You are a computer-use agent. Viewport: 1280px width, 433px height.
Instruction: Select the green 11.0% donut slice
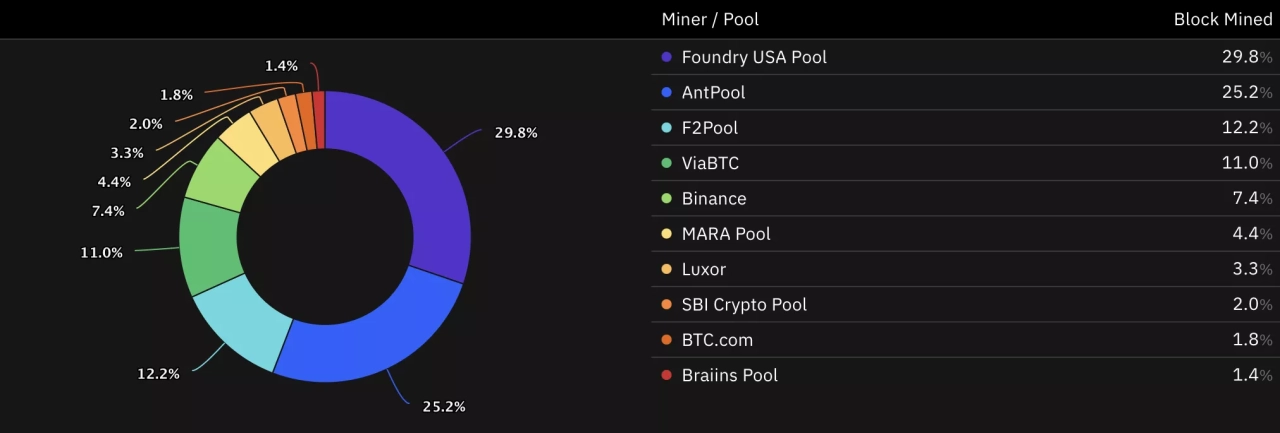207,245
